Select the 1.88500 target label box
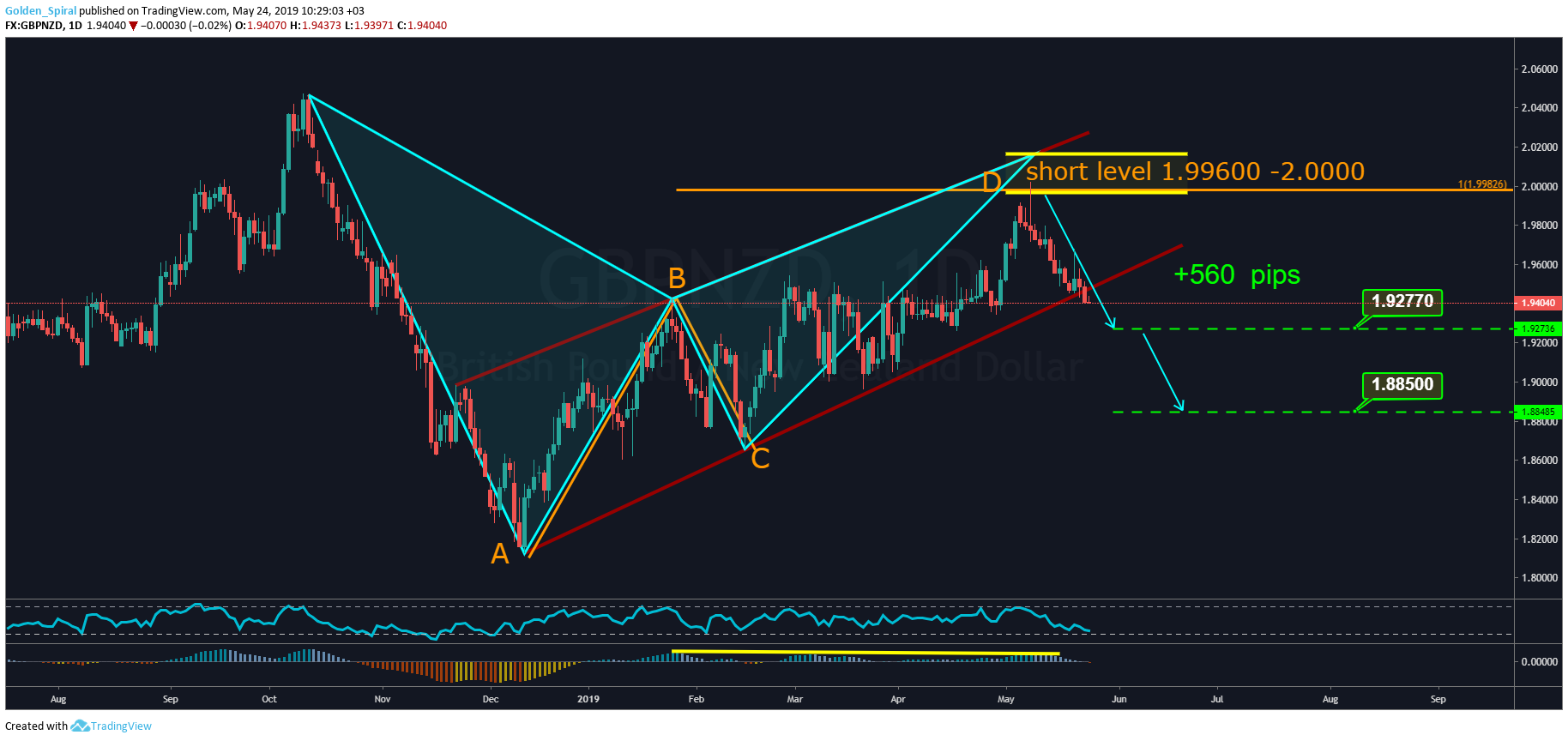This screenshot has height=741, width=1568. point(1402,385)
